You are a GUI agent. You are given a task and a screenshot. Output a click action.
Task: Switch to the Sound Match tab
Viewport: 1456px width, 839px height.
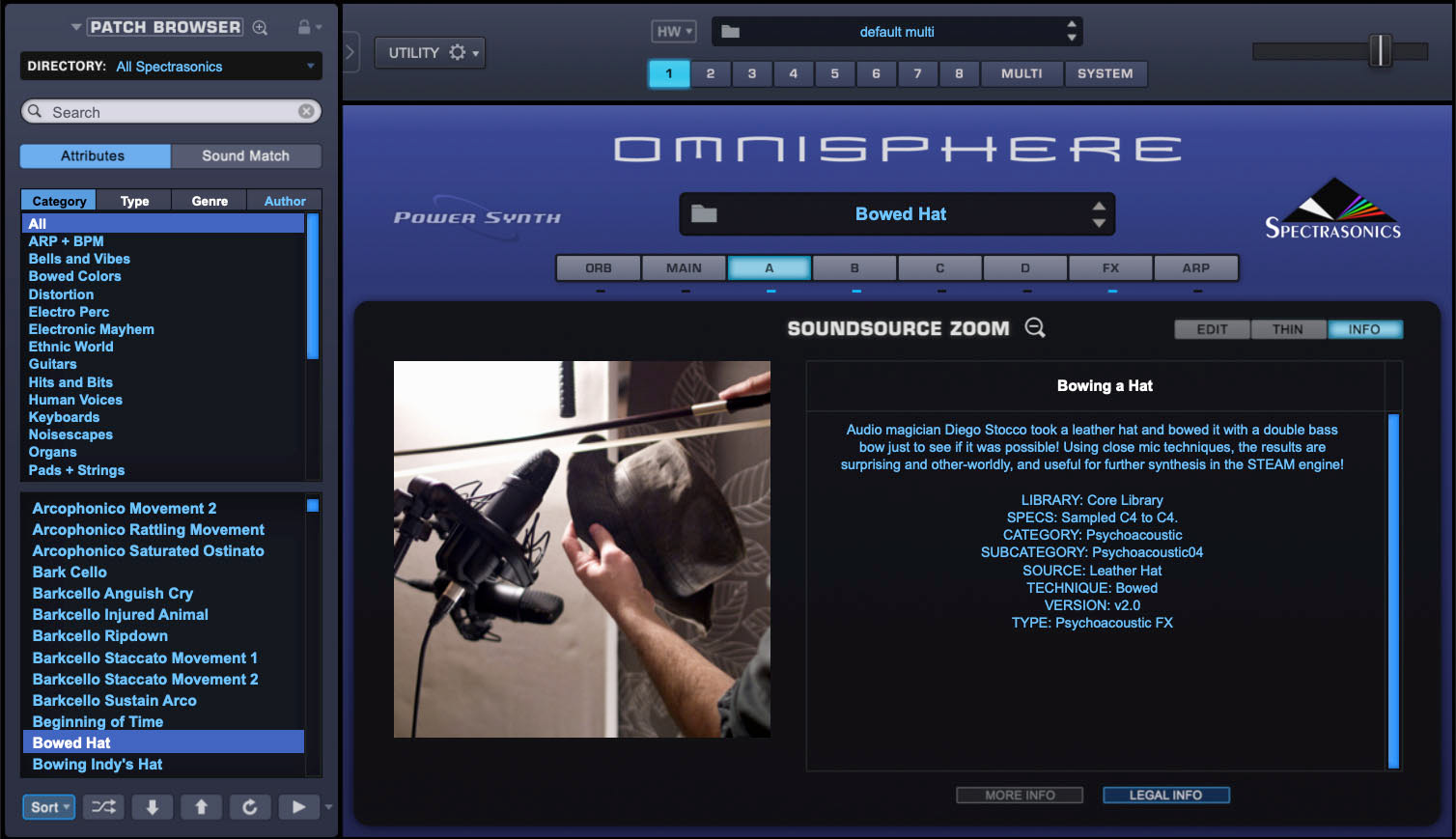tap(246, 155)
